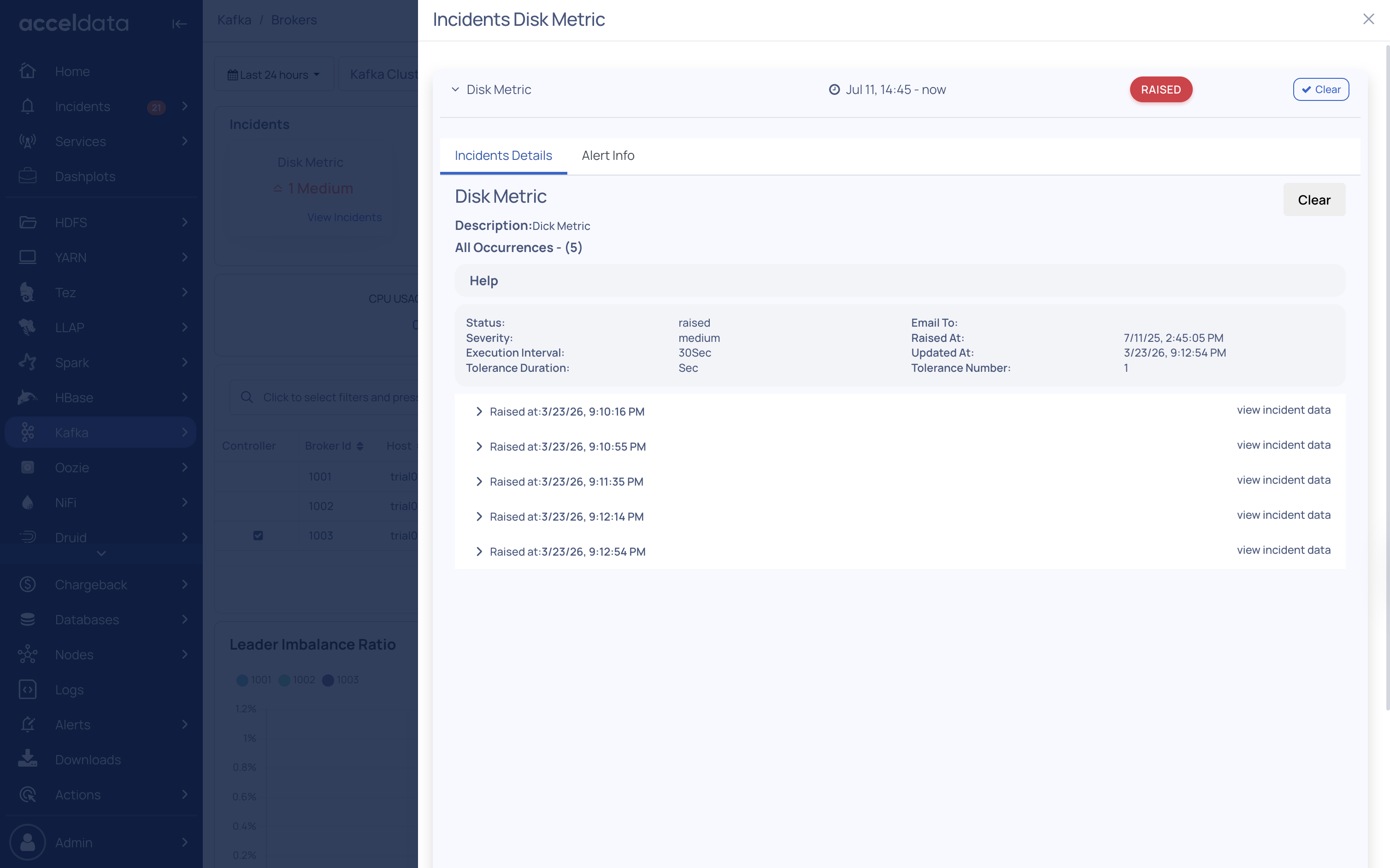Click the Downloads icon in sidebar
This screenshot has width=1390, height=868.
point(28,759)
